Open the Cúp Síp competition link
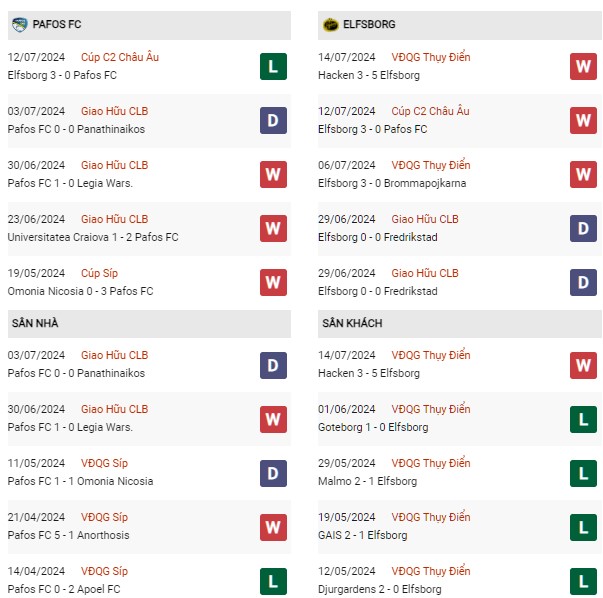603x598 pixels. [x=99, y=273]
